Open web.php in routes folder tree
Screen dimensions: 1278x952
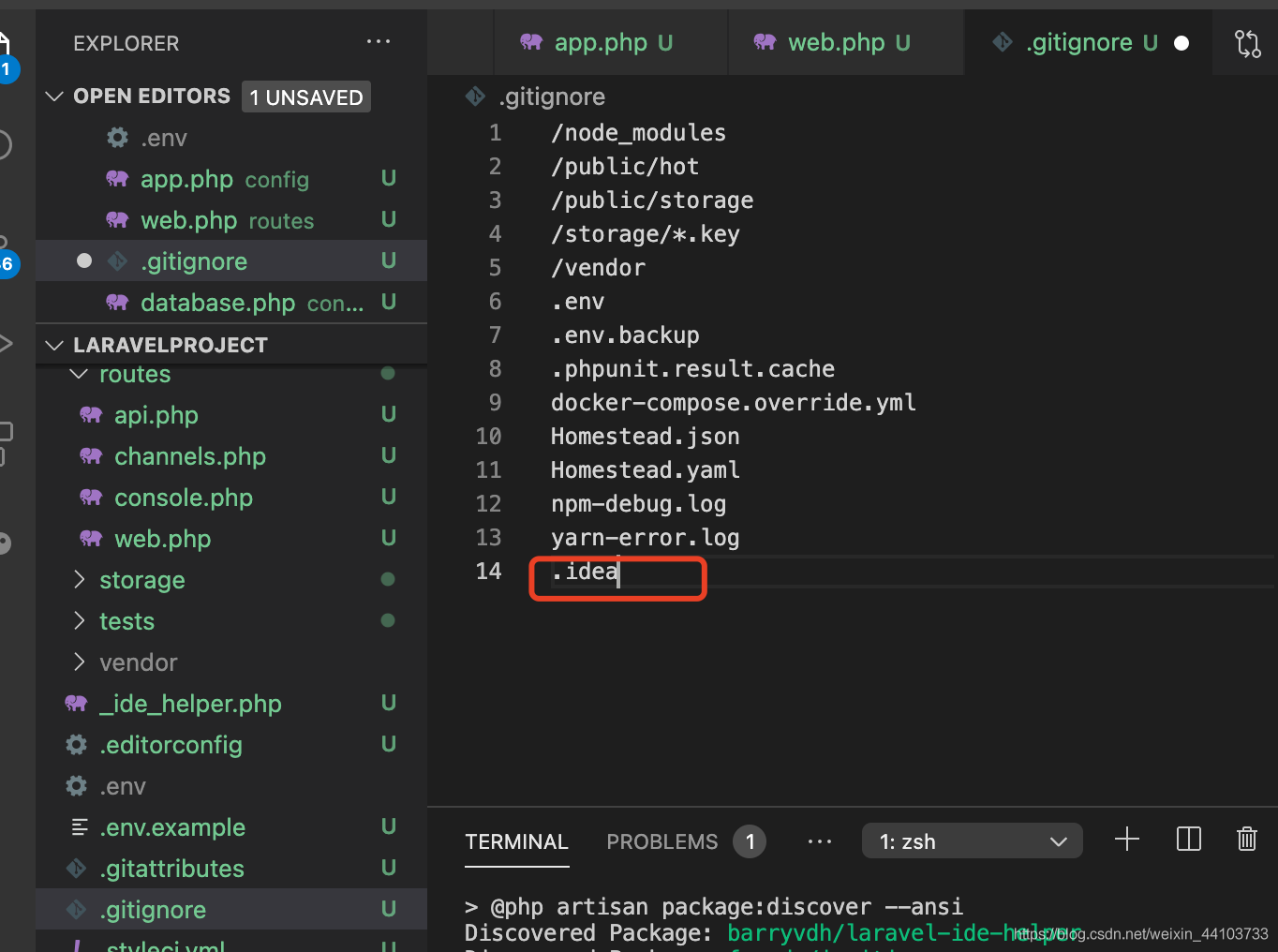pyautogui.click(x=231, y=539)
